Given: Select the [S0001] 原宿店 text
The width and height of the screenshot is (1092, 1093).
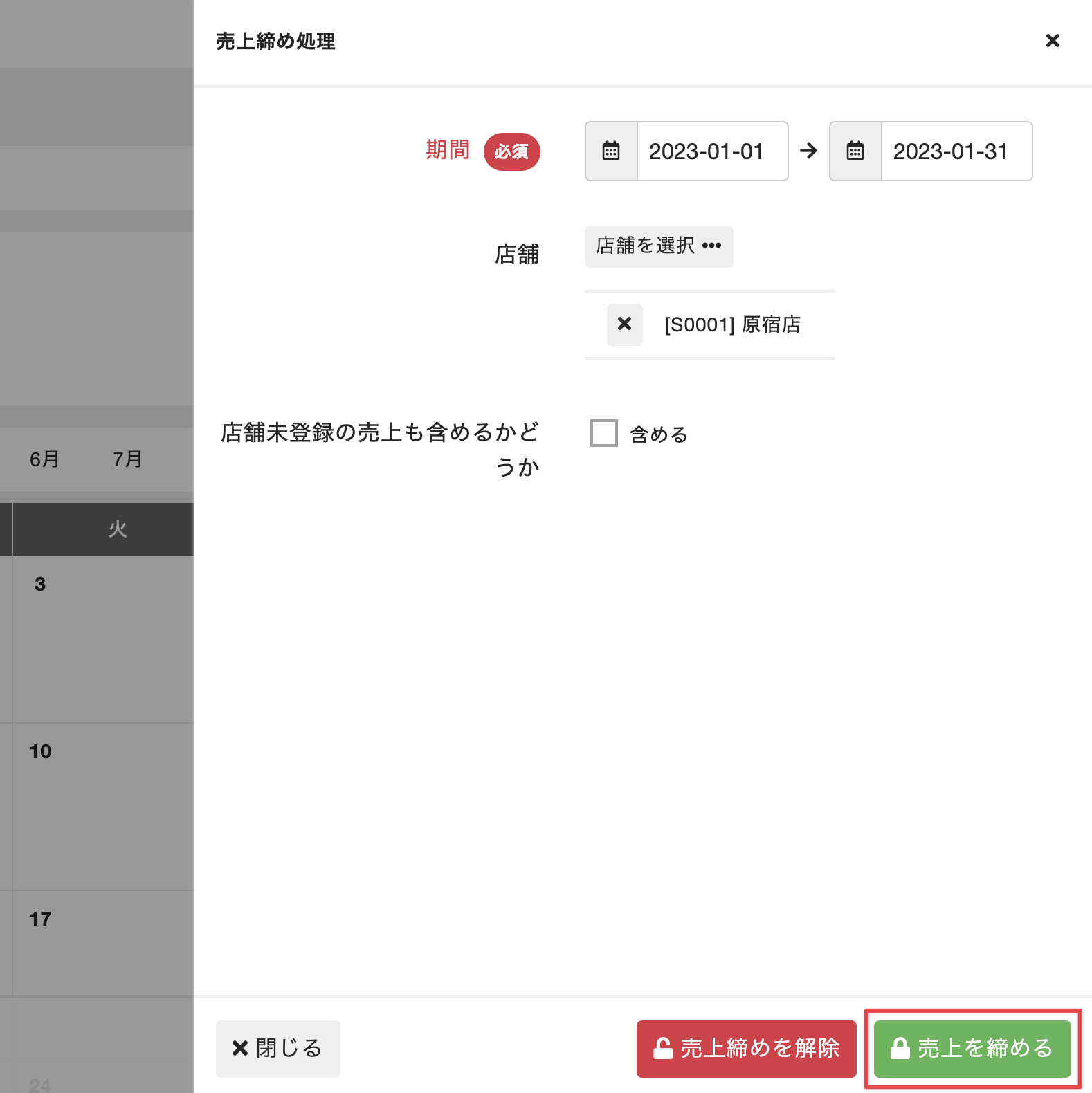Looking at the screenshot, I should pyautogui.click(x=732, y=324).
